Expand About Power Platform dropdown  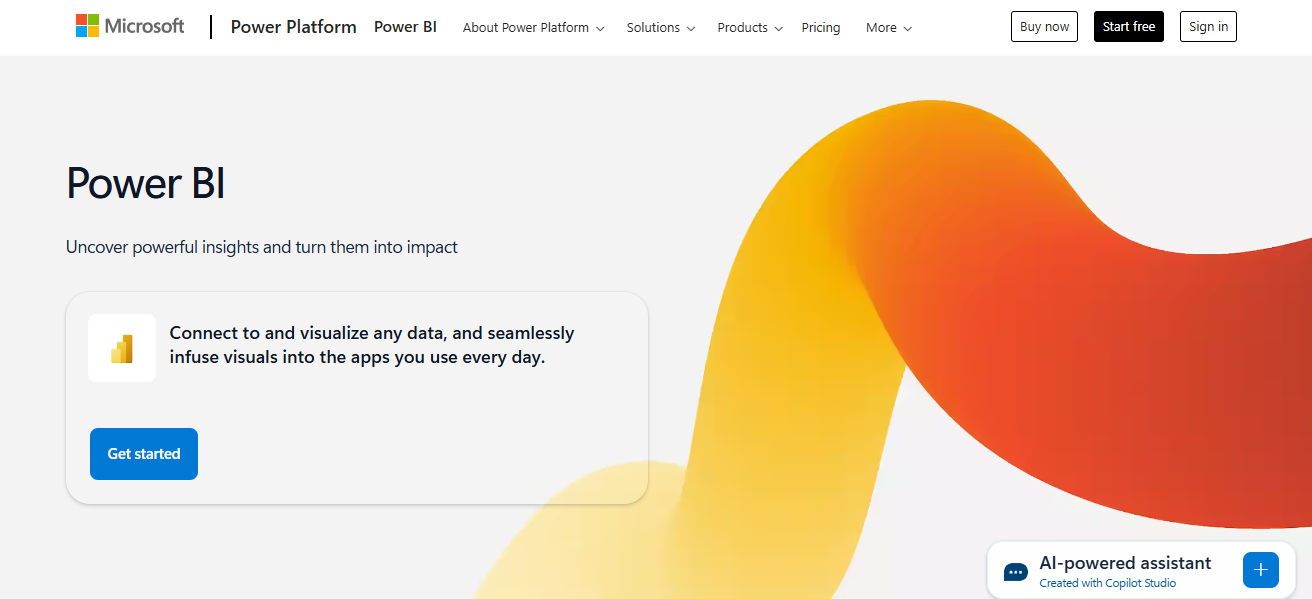pos(533,28)
